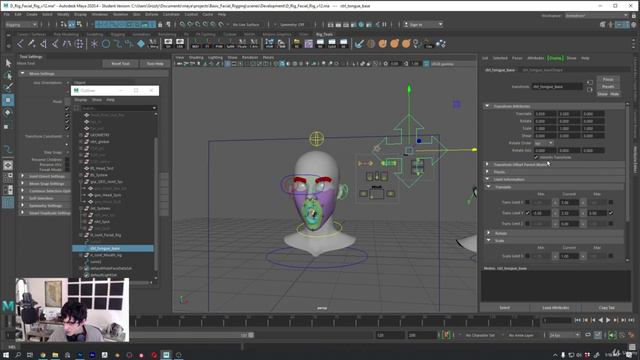The image size is (640, 360).
Task: Click the Maya icon on Windows taskbar
Action: click(x=166, y=355)
